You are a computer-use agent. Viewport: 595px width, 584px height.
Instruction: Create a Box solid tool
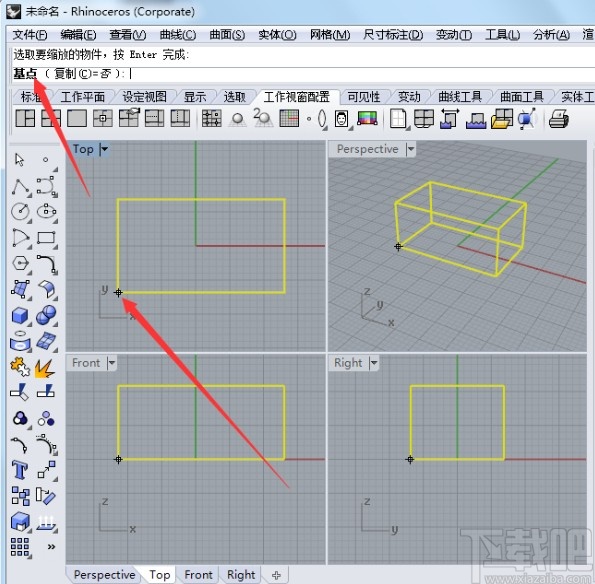pyautogui.click(x=20, y=316)
